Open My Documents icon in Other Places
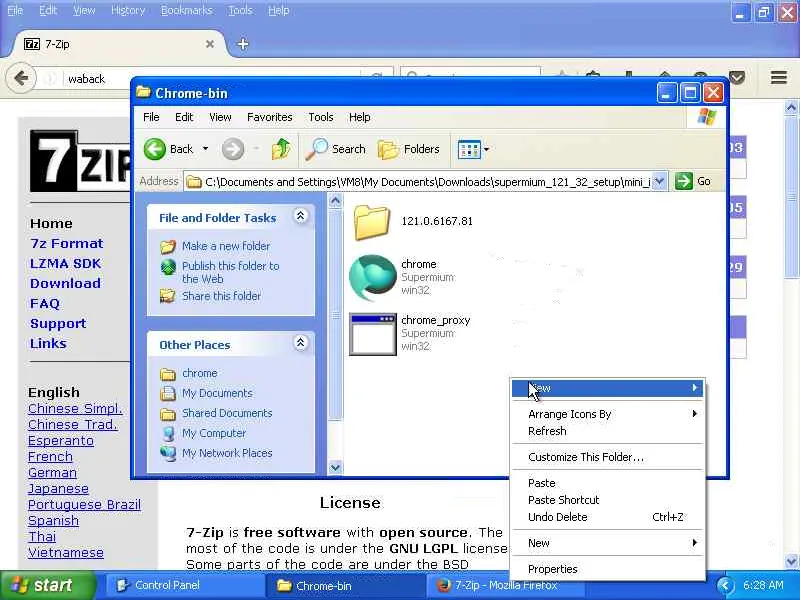Viewport: 800px width, 600px height. pos(168,393)
